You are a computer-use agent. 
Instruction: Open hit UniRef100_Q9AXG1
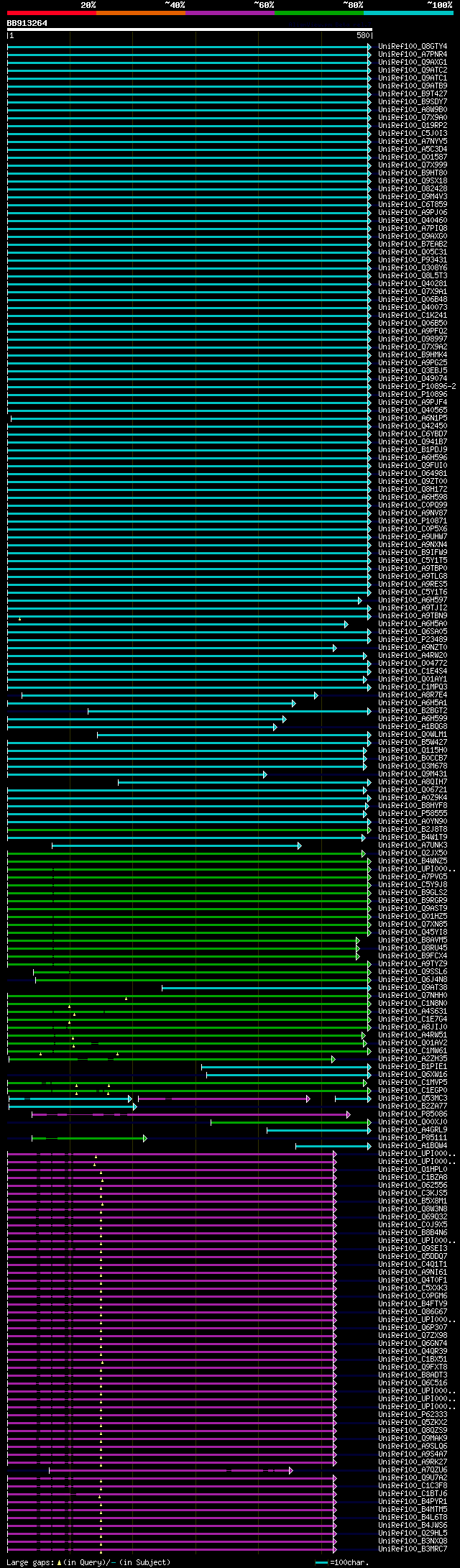click(413, 63)
